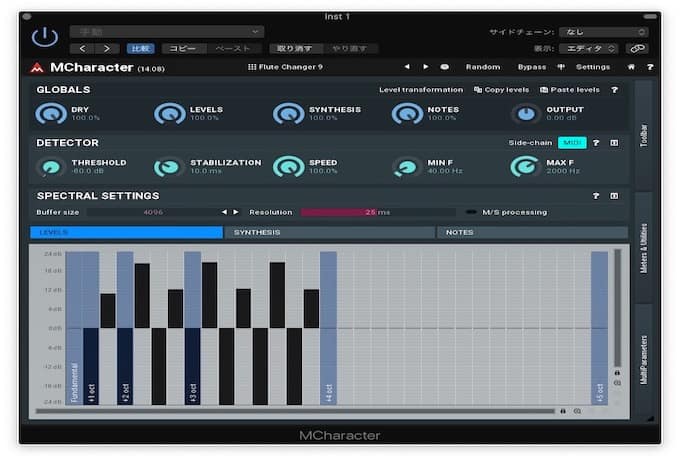Switch to the NOTES tab
Screen dimensions: 680x460
click(532, 232)
